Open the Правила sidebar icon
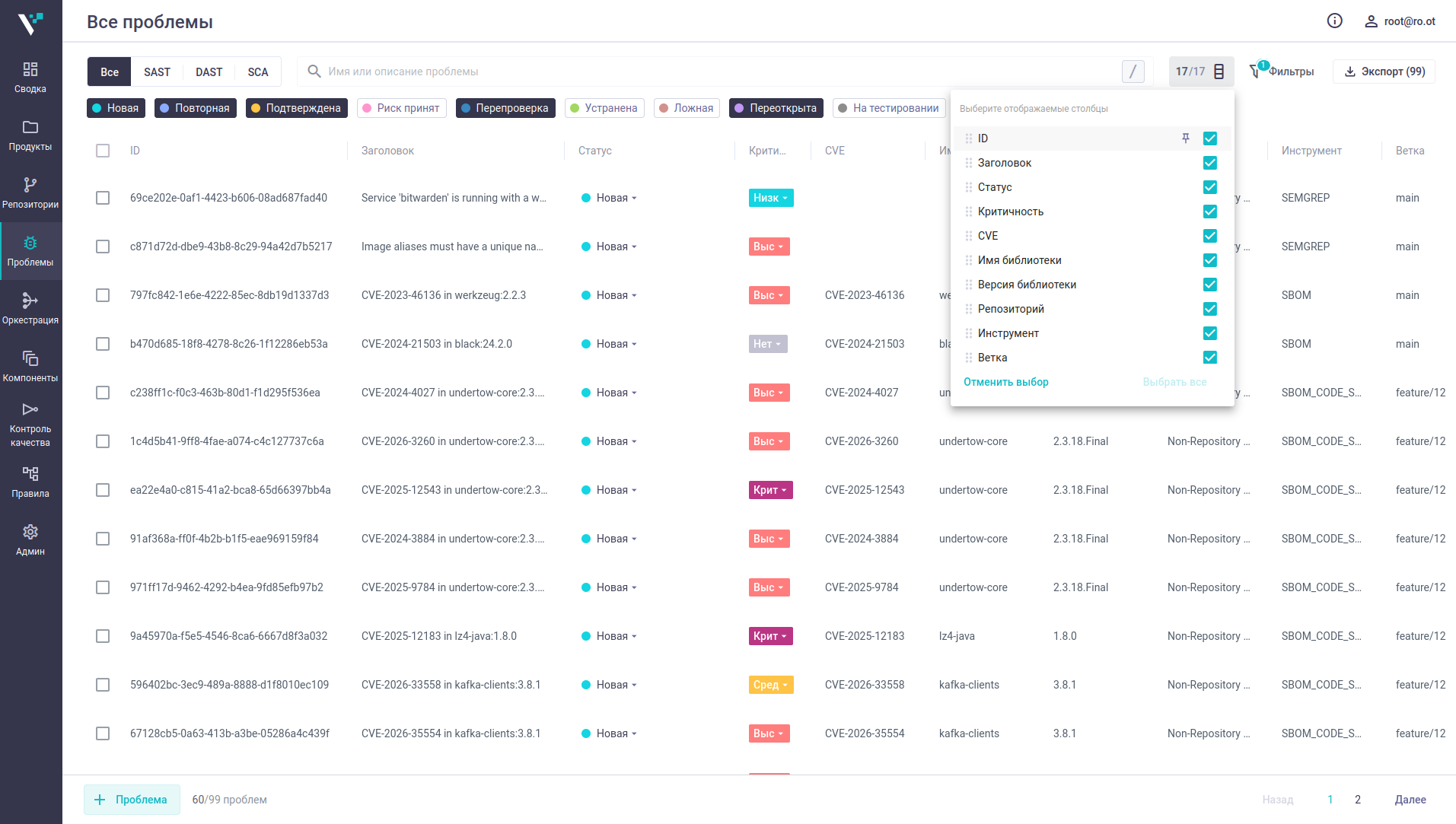Viewport: 1456px width, 824px height. (30, 474)
